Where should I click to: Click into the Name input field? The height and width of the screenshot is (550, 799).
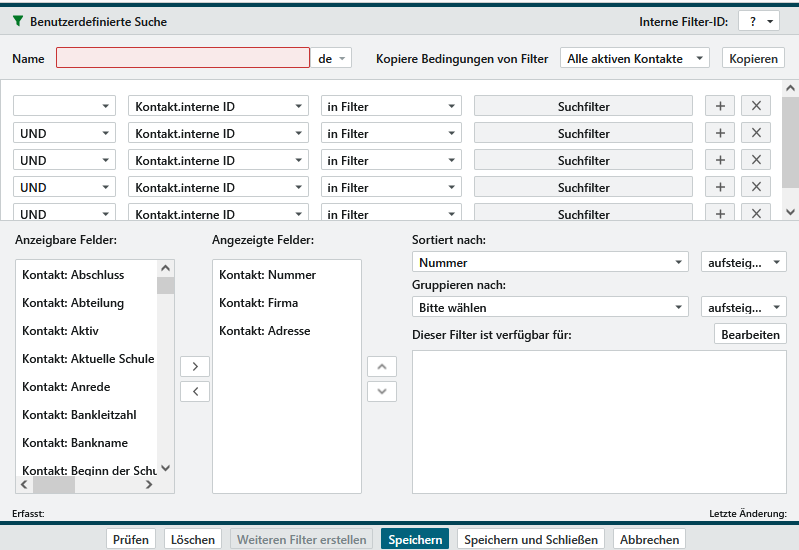click(x=182, y=59)
